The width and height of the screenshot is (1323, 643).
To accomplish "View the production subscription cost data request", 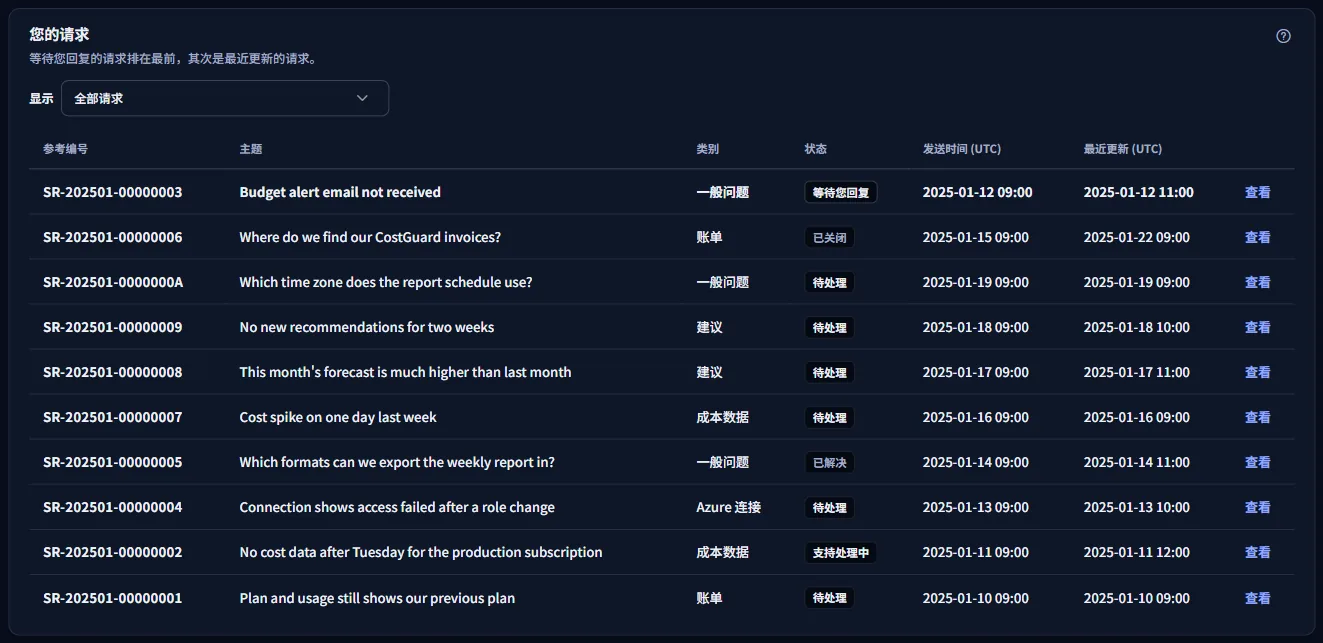I will point(1257,552).
